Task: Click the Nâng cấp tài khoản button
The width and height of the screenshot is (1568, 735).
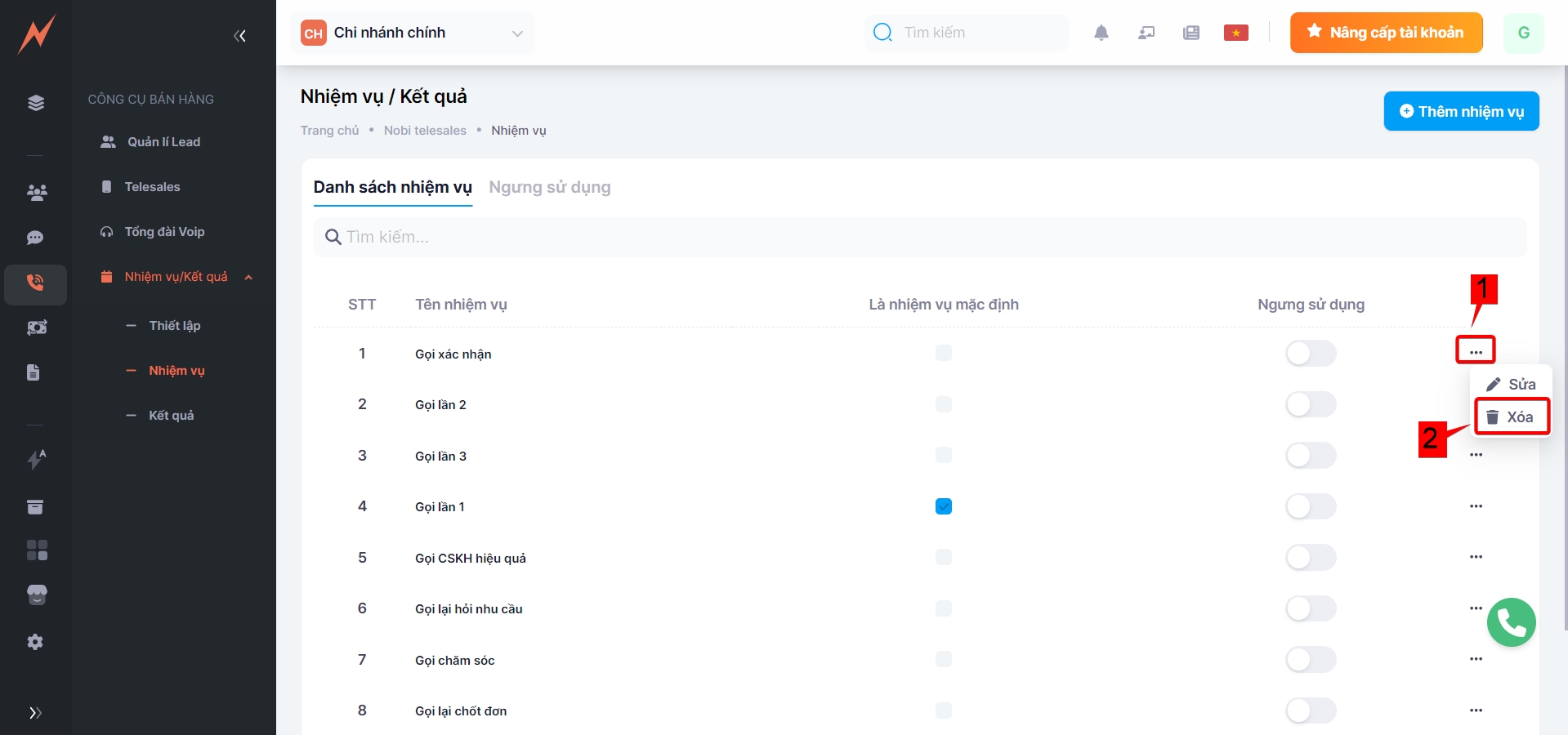Action: tap(1386, 33)
